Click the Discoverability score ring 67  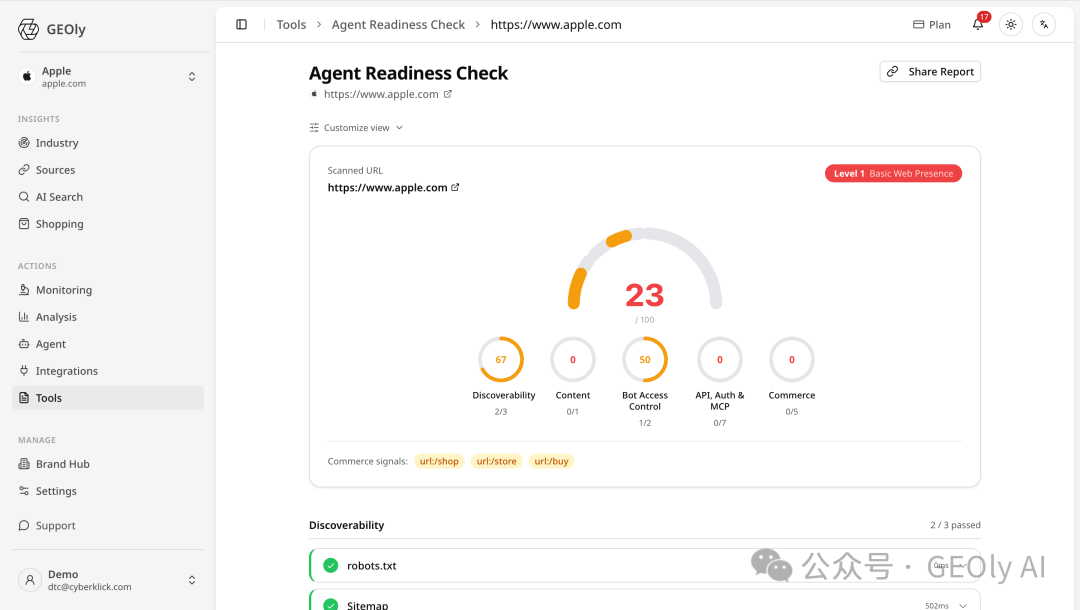click(x=501, y=359)
